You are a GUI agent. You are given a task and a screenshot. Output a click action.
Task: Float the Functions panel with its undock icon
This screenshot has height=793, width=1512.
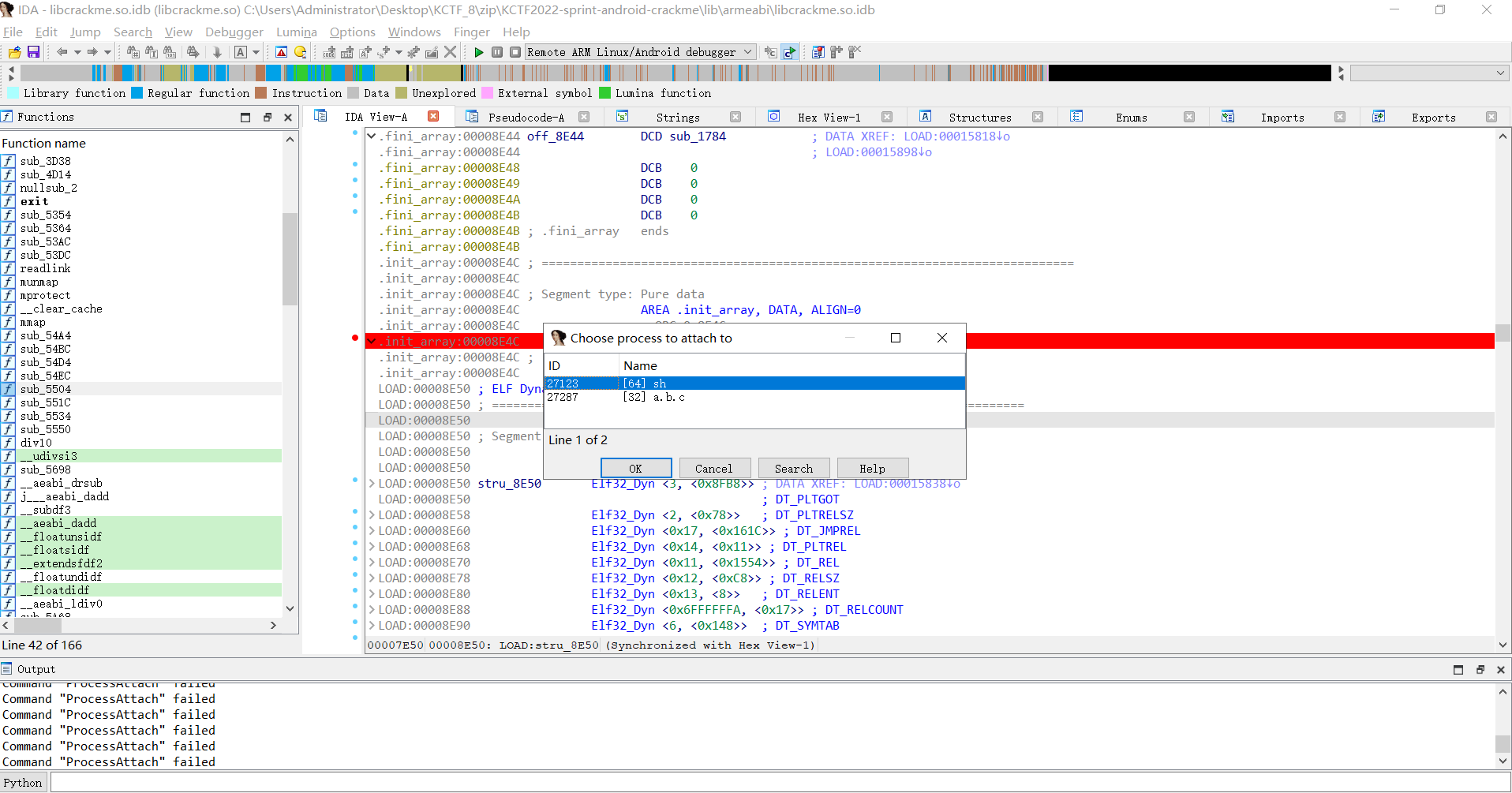[267, 117]
